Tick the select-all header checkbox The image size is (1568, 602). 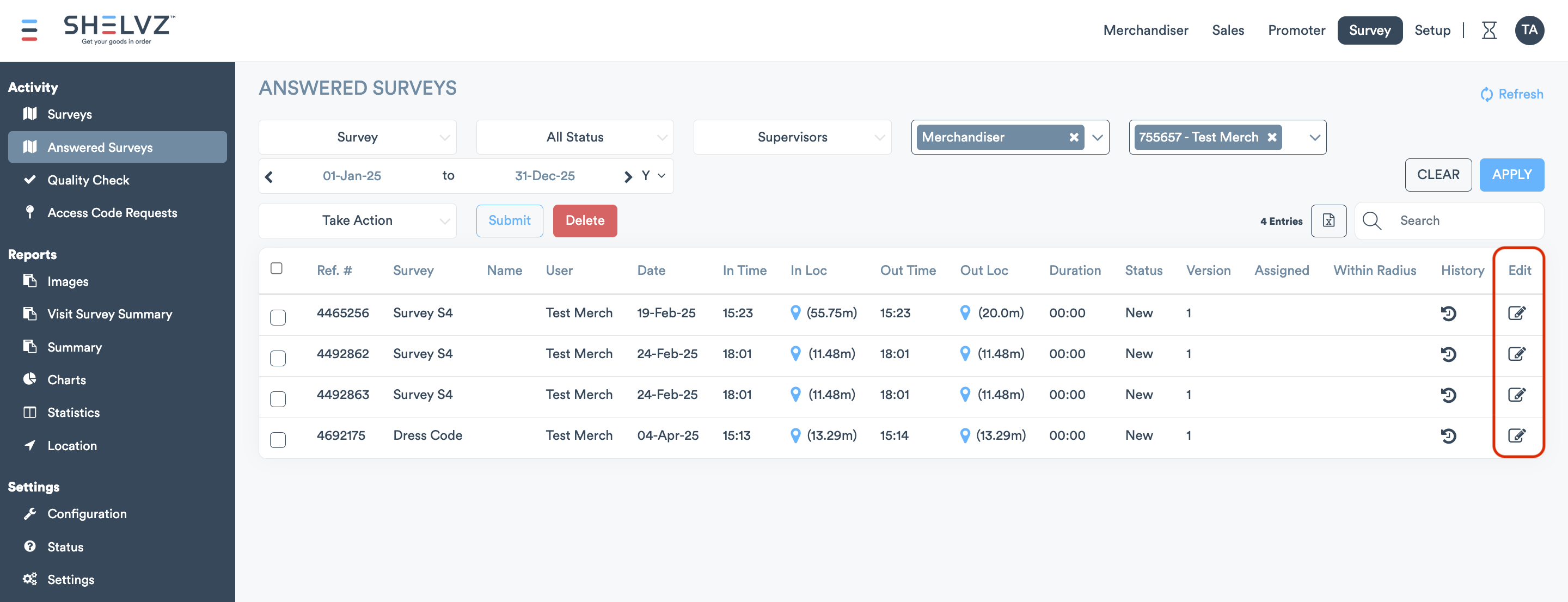coord(277,269)
